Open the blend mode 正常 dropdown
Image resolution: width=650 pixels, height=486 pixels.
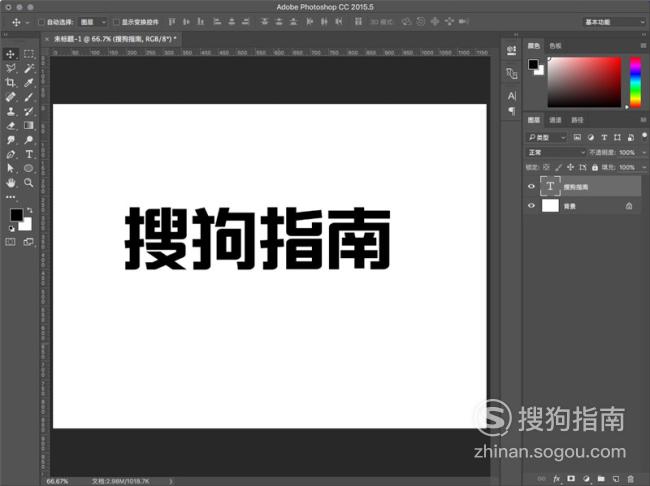coord(556,153)
